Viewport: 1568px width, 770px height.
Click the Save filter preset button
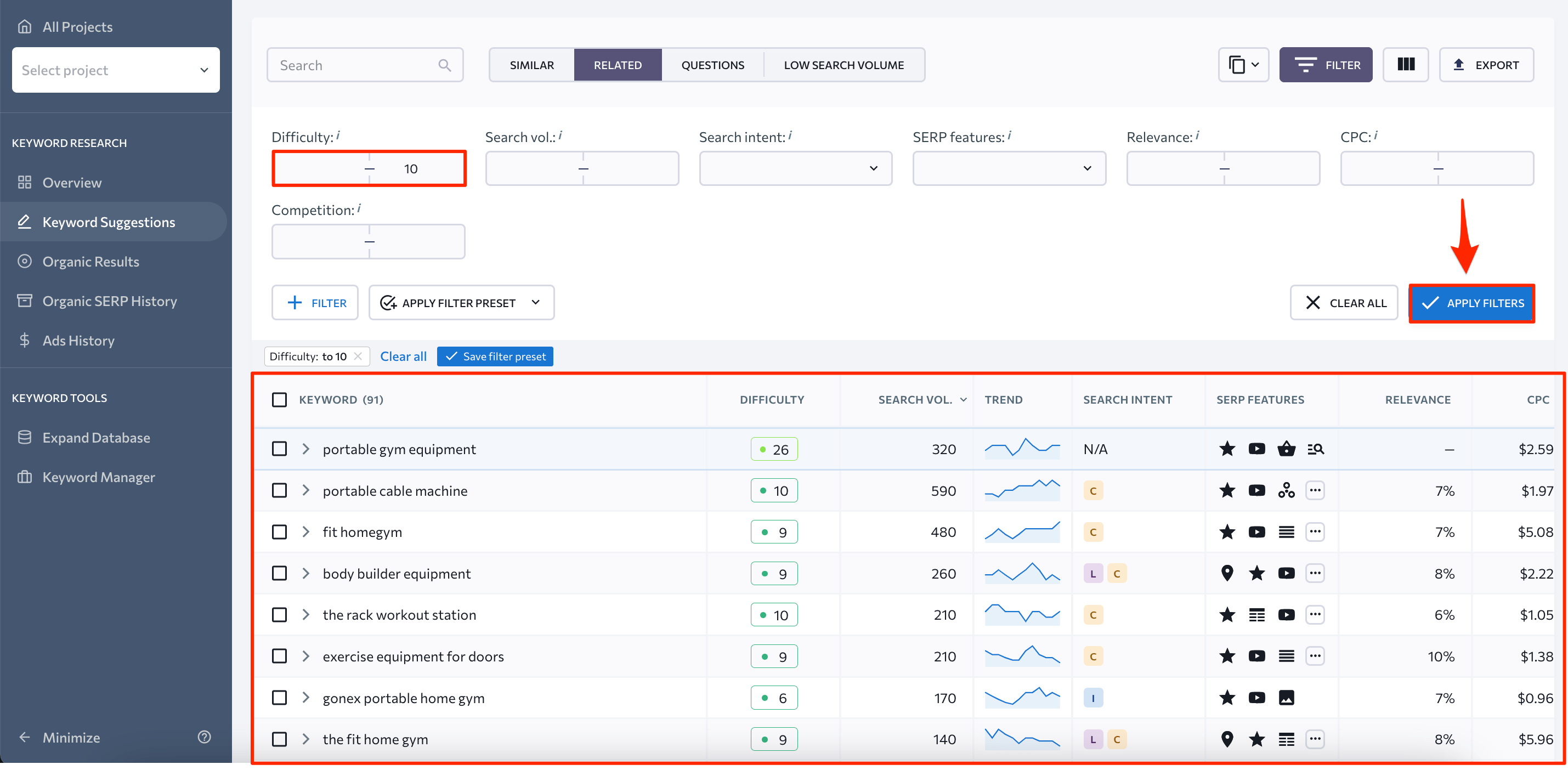tap(497, 356)
